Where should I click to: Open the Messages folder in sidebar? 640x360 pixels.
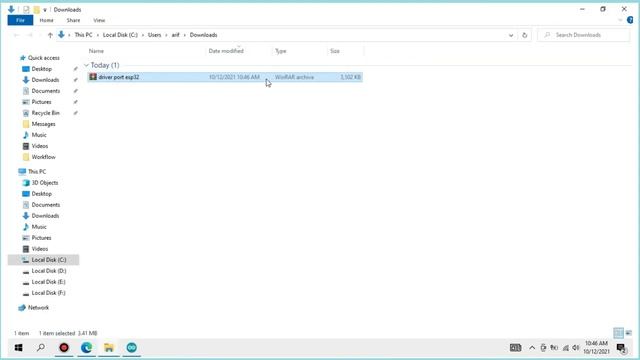(43, 124)
